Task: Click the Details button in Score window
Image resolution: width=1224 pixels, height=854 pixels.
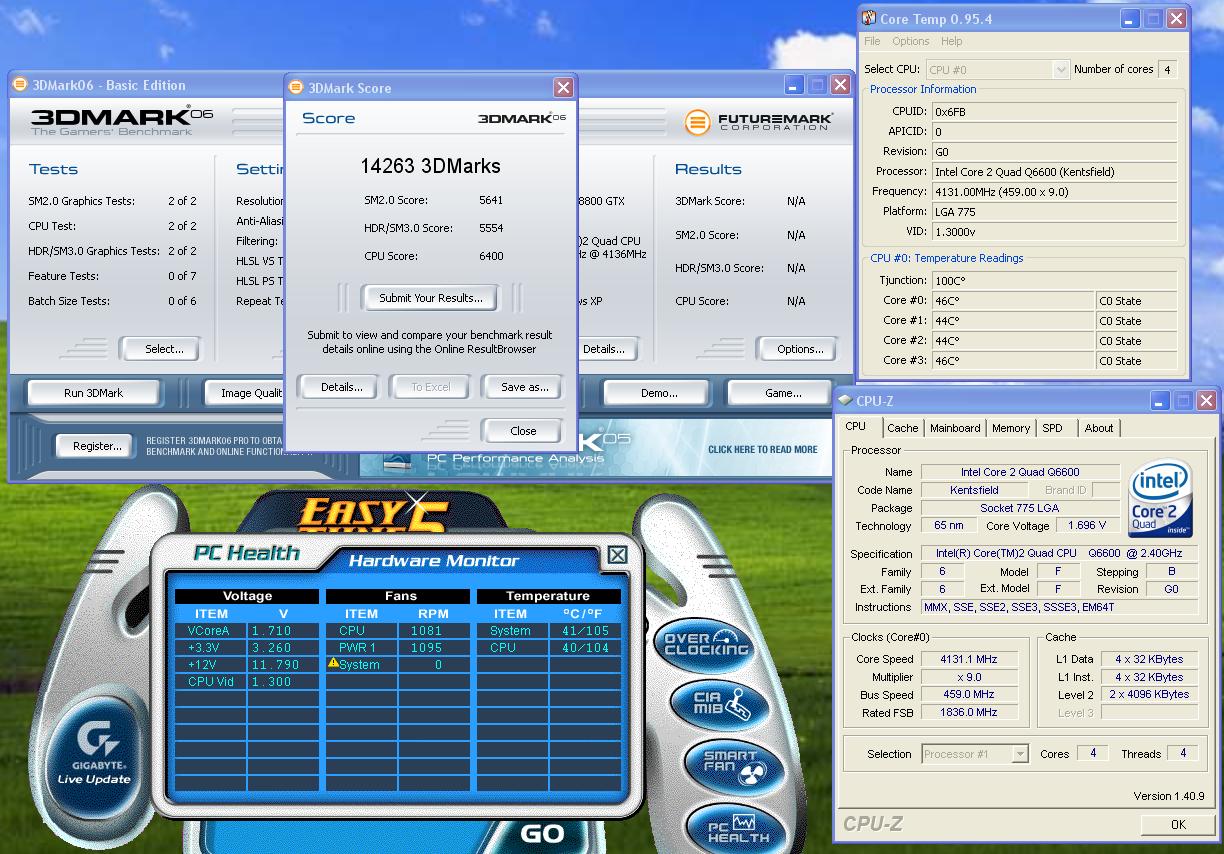Action: pos(341,387)
